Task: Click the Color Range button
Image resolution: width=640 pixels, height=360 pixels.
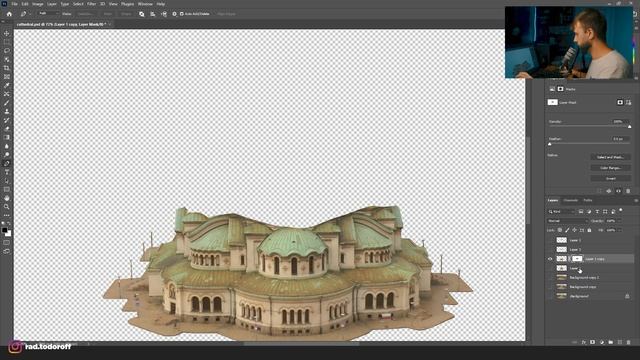Action: pyautogui.click(x=611, y=168)
